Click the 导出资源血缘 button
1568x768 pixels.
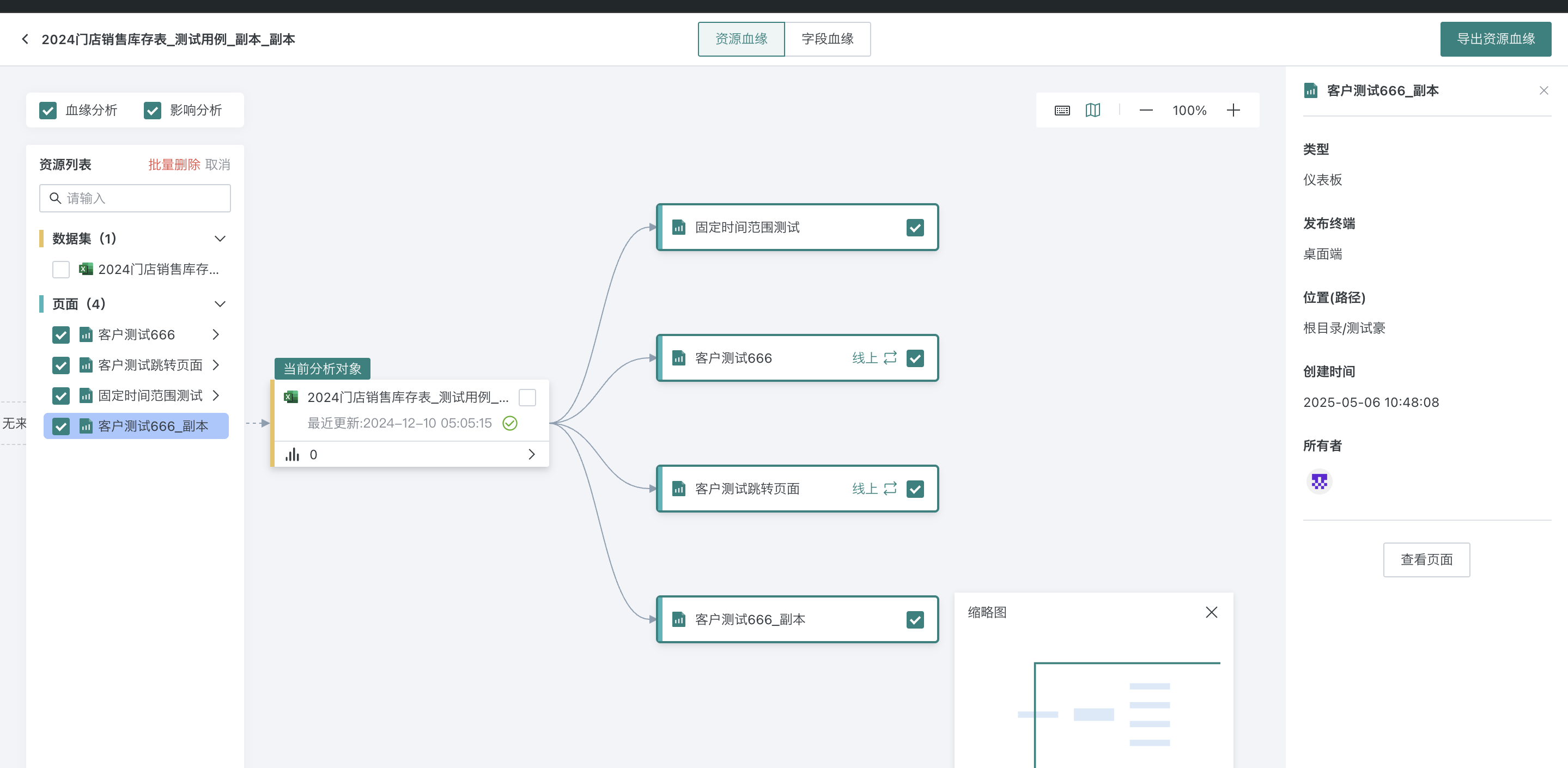(x=1495, y=39)
